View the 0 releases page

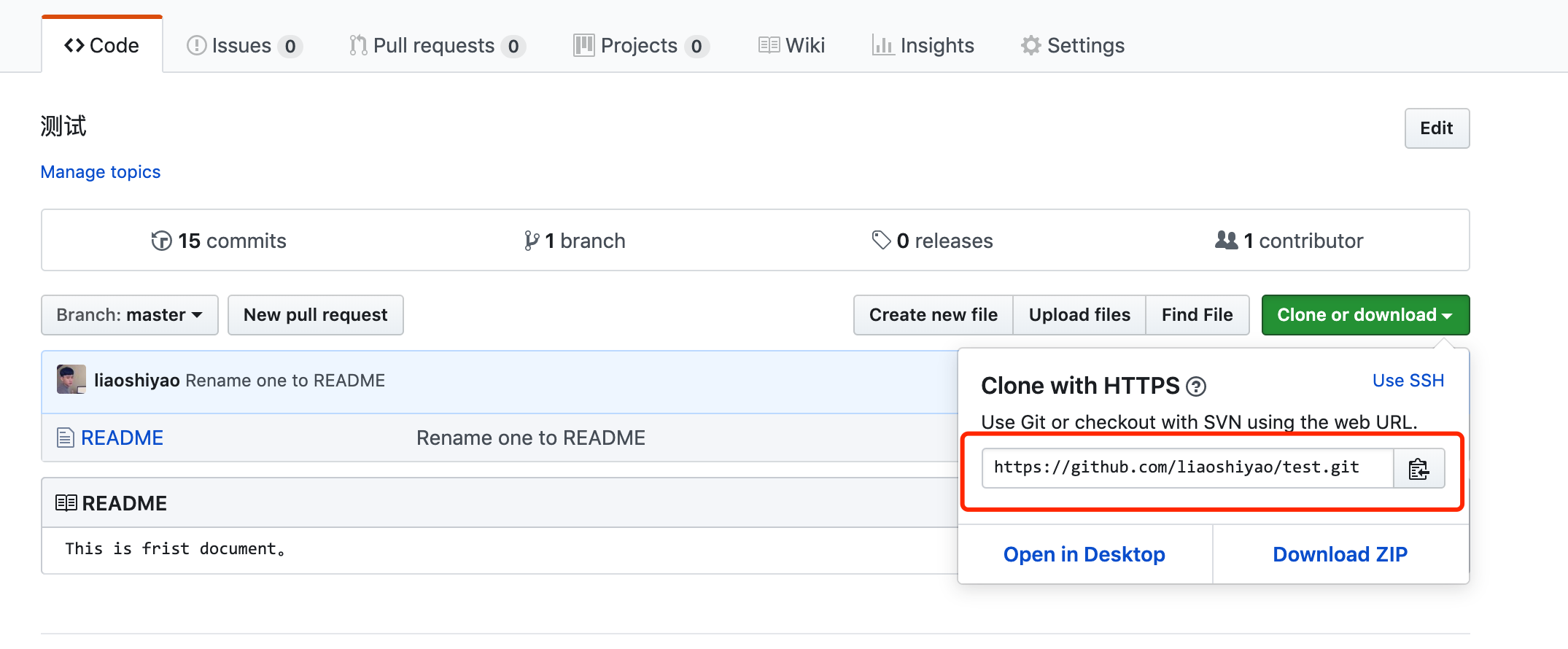click(932, 241)
